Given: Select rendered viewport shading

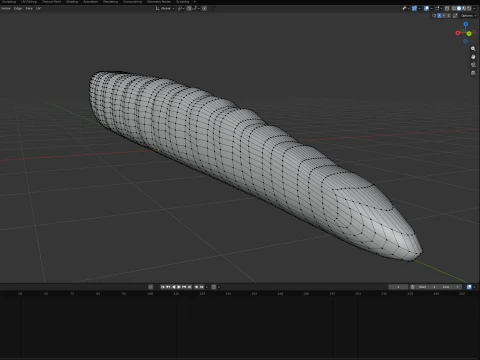Looking at the screenshot, I should [469, 8].
